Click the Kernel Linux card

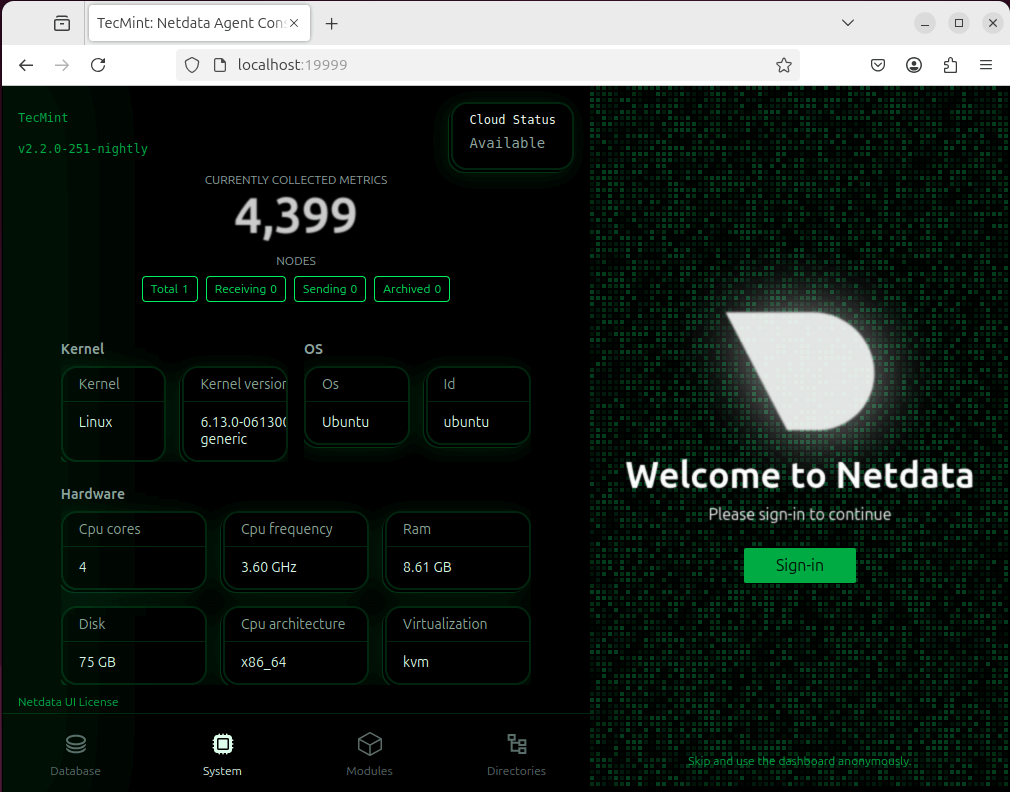tap(113, 414)
